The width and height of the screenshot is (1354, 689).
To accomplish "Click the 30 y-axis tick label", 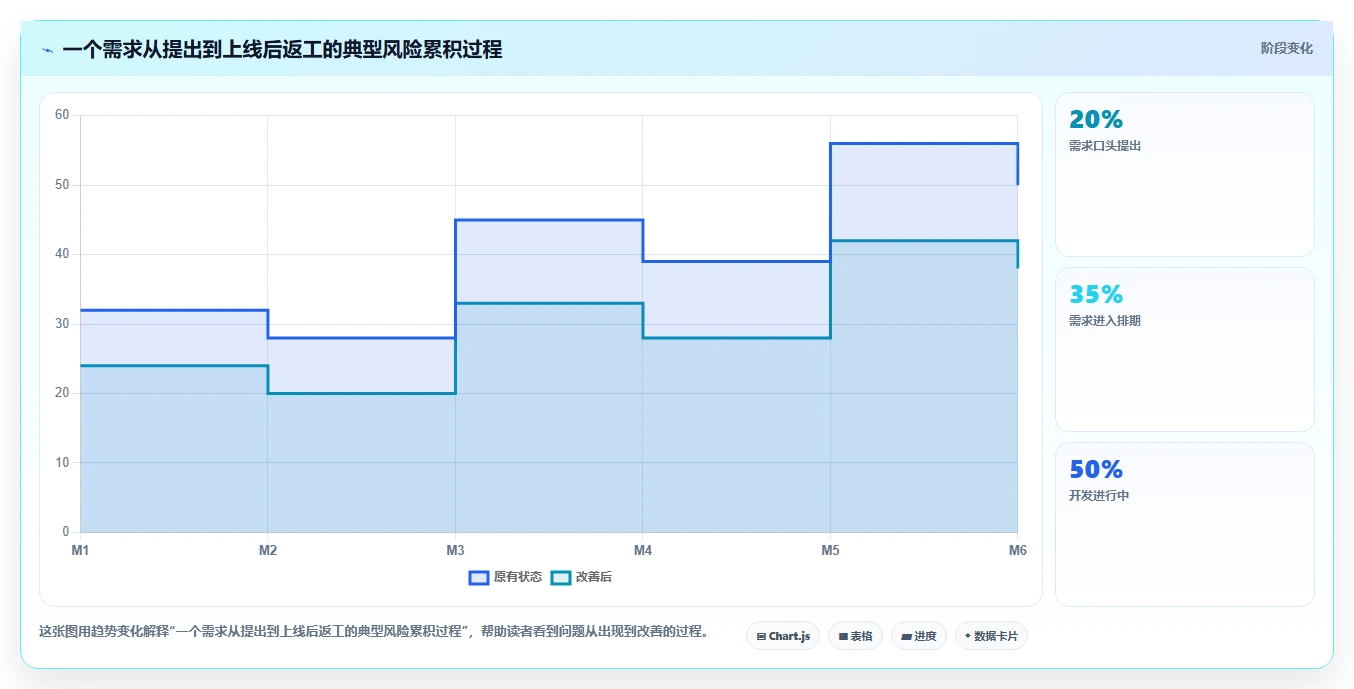I will click(x=62, y=324).
